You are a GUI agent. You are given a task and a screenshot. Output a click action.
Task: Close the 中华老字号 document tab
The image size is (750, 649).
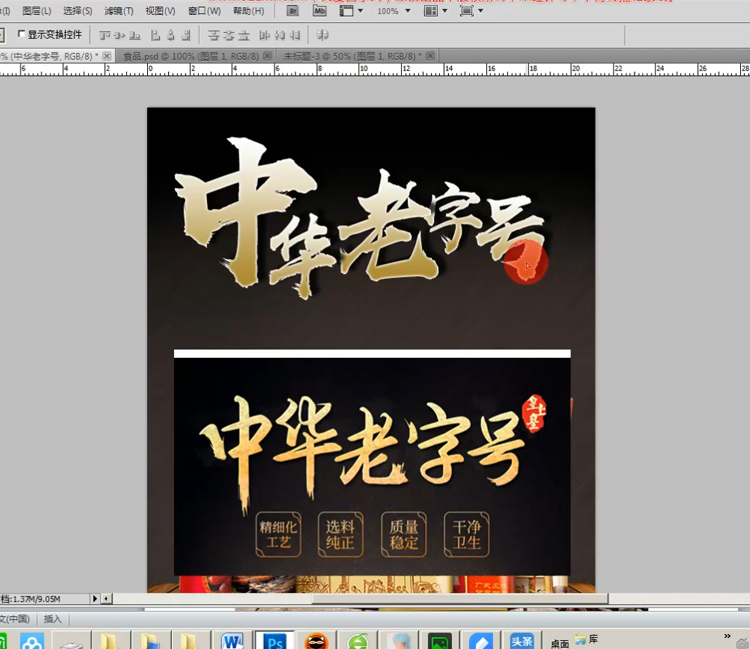pos(107,56)
